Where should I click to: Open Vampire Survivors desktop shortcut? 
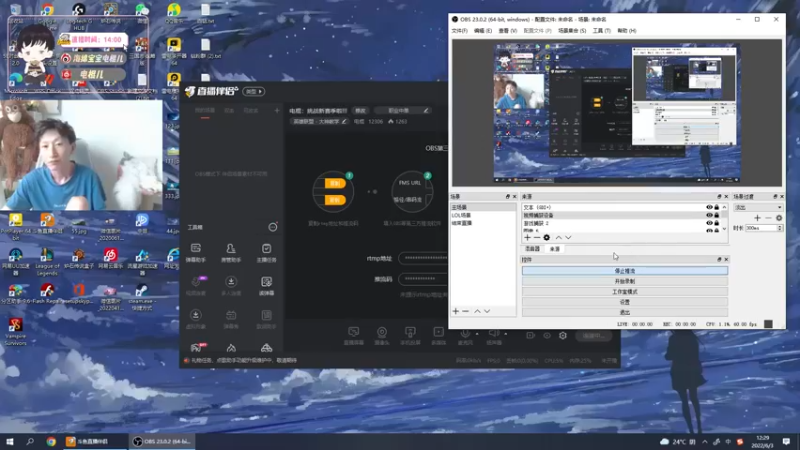pyautogui.click(x=15, y=331)
